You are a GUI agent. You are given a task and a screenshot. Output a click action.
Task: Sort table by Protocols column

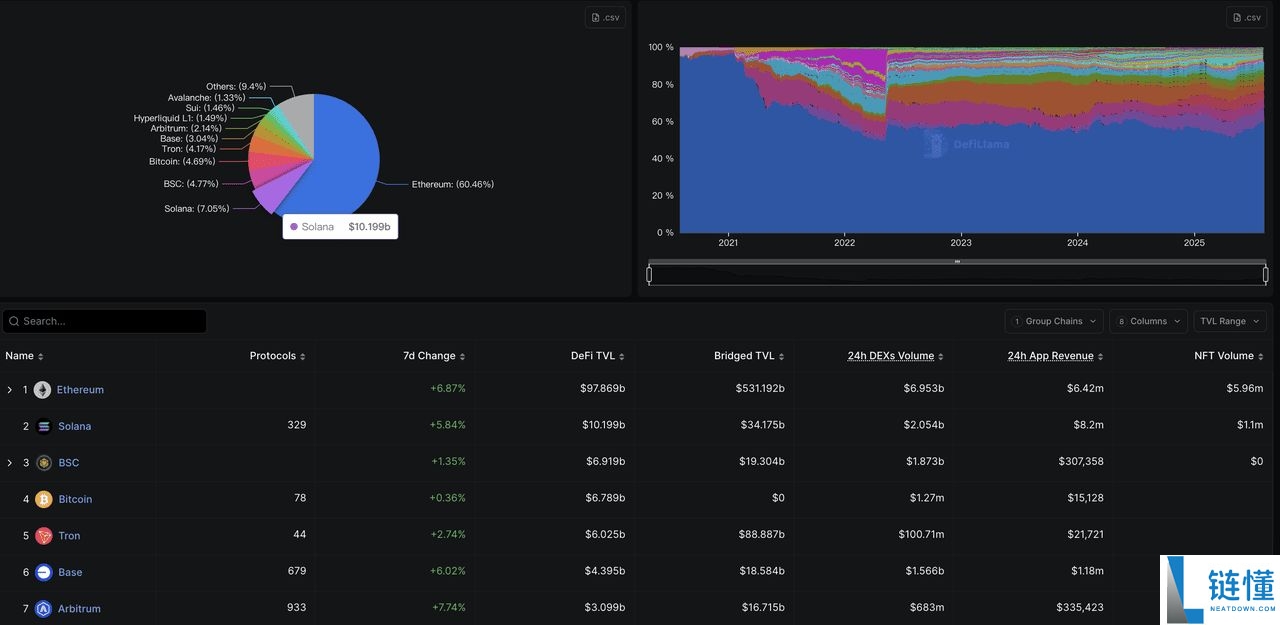277,356
